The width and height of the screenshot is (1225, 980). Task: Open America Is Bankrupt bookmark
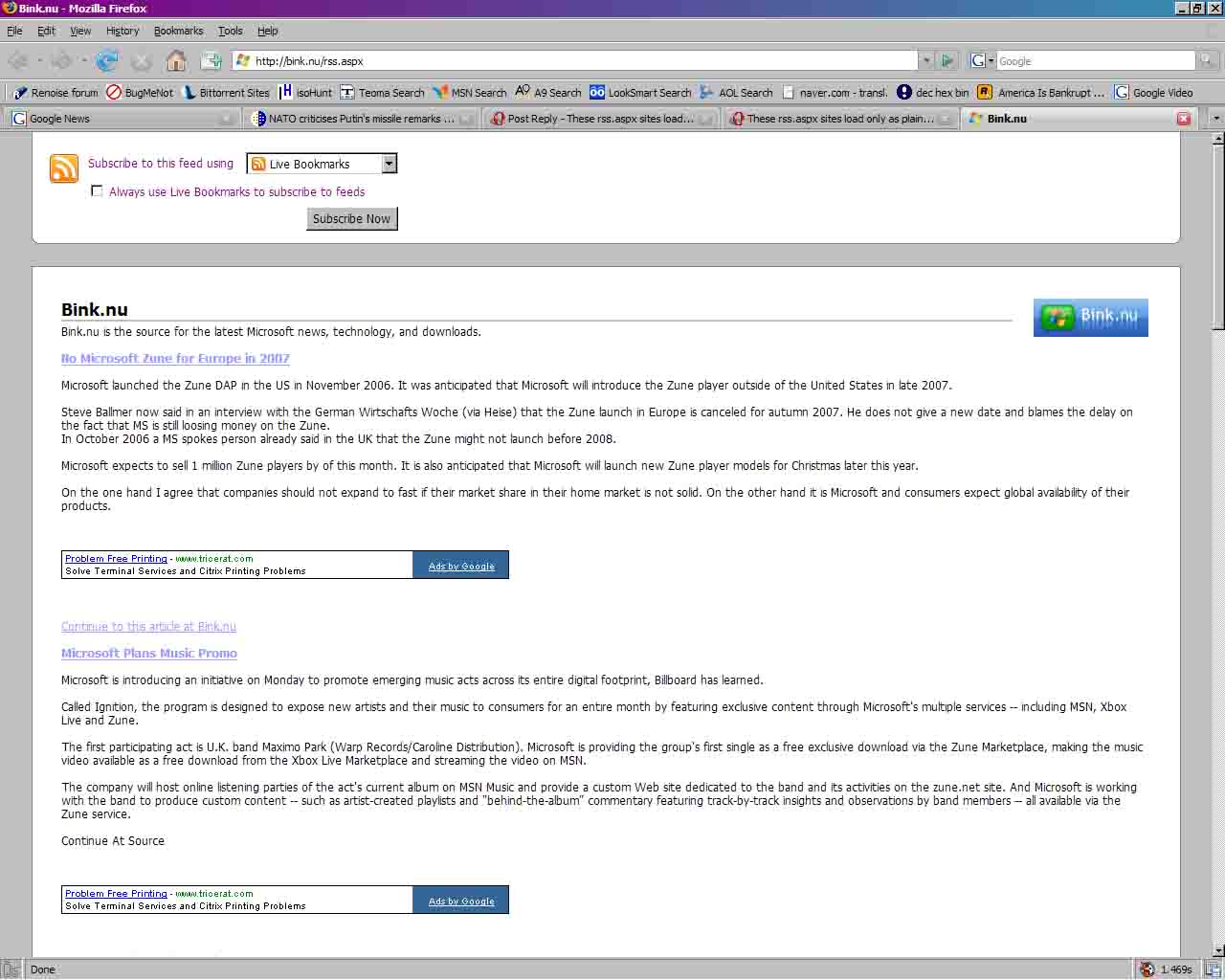1040,93
